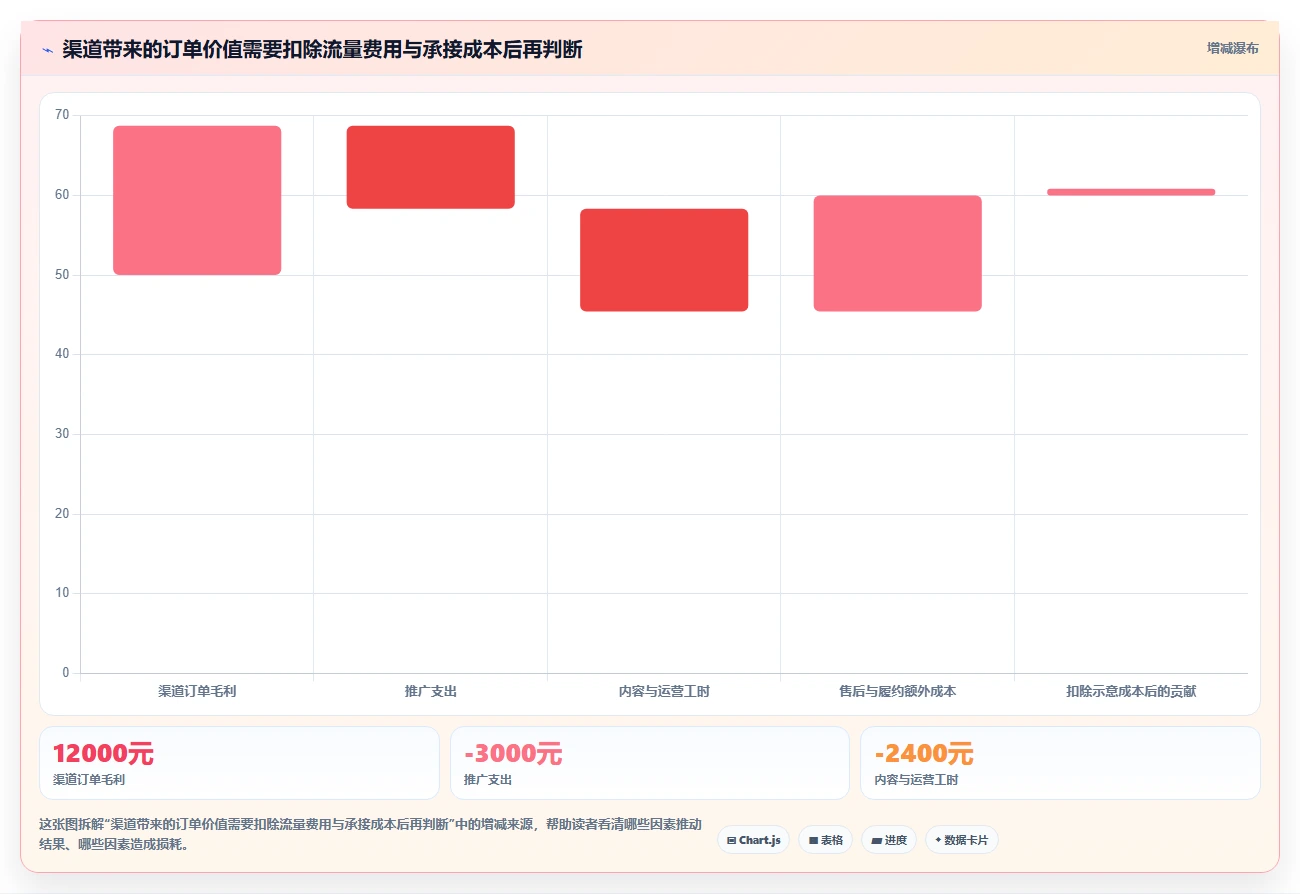1300x894 pixels.
Task: Click the 推广支出 red bar
Action: (x=430, y=167)
